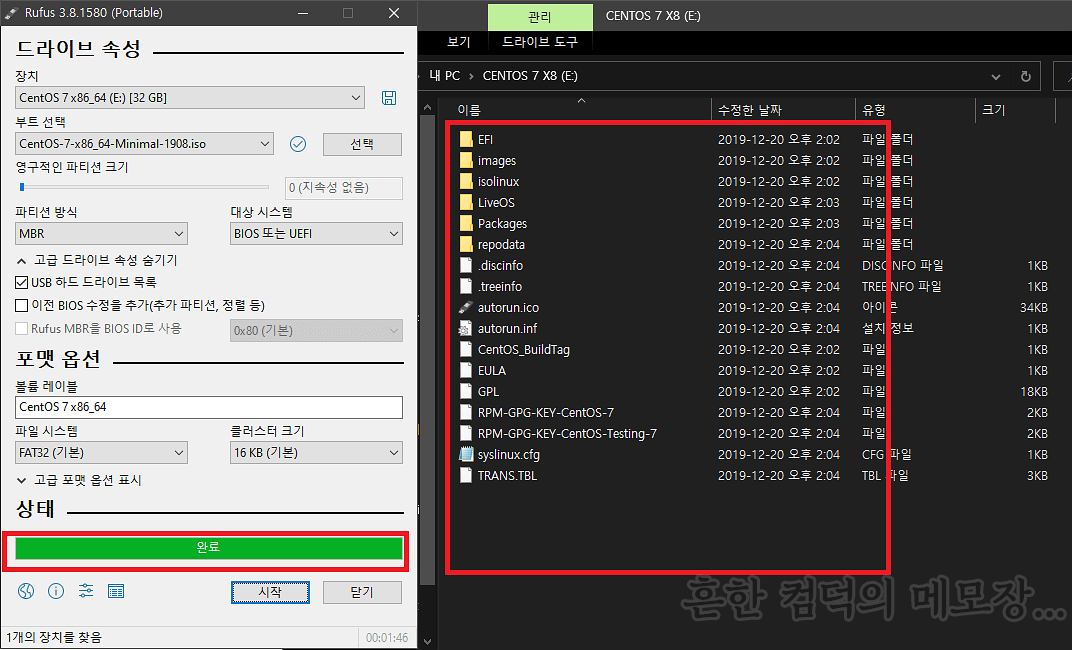1072x650 pixels.
Task: Open Rufus language globe icon
Action: (26, 591)
